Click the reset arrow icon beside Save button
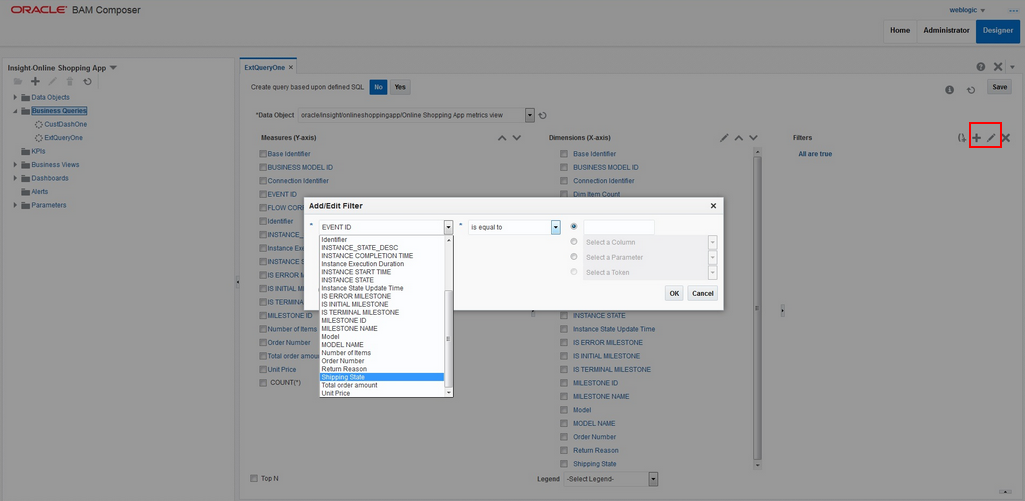Image resolution: width=1025 pixels, height=501 pixels. pos(971,90)
